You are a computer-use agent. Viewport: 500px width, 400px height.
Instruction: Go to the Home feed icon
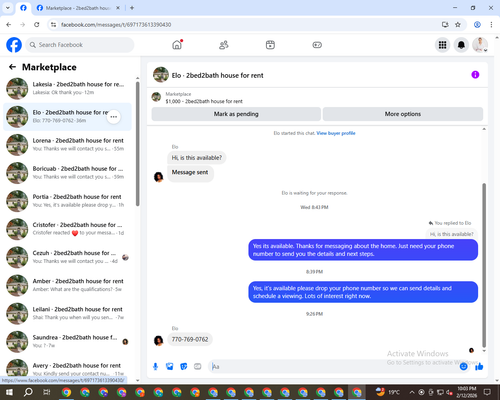pyautogui.click(x=177, y=45)
